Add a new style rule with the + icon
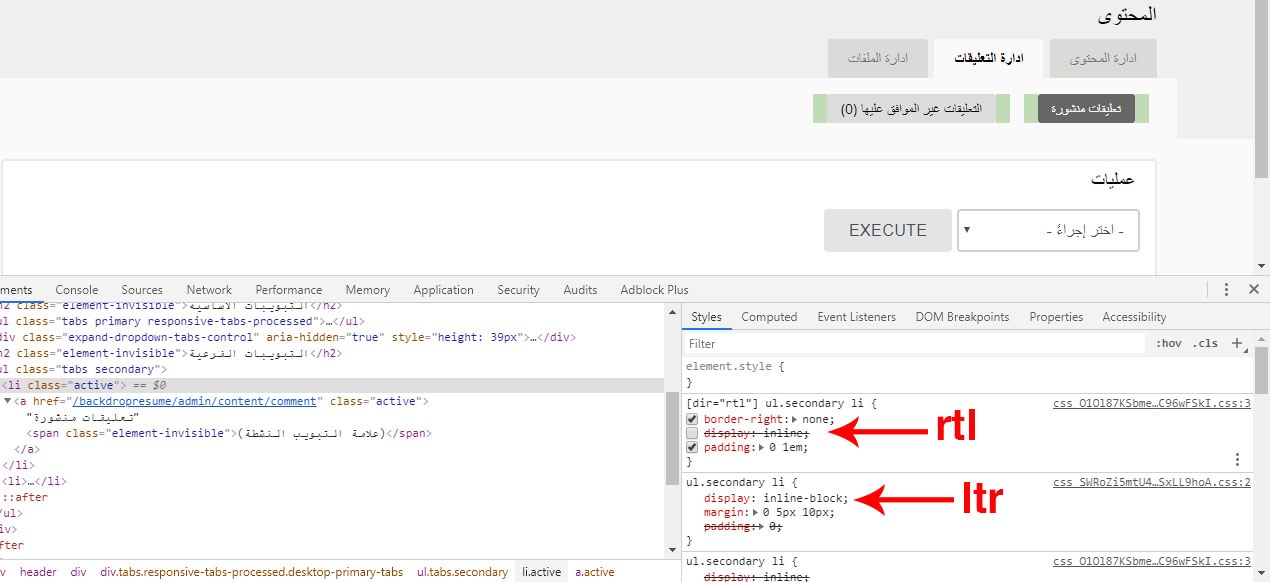This screenshot has height=582, width=1270. [1236, 343]
